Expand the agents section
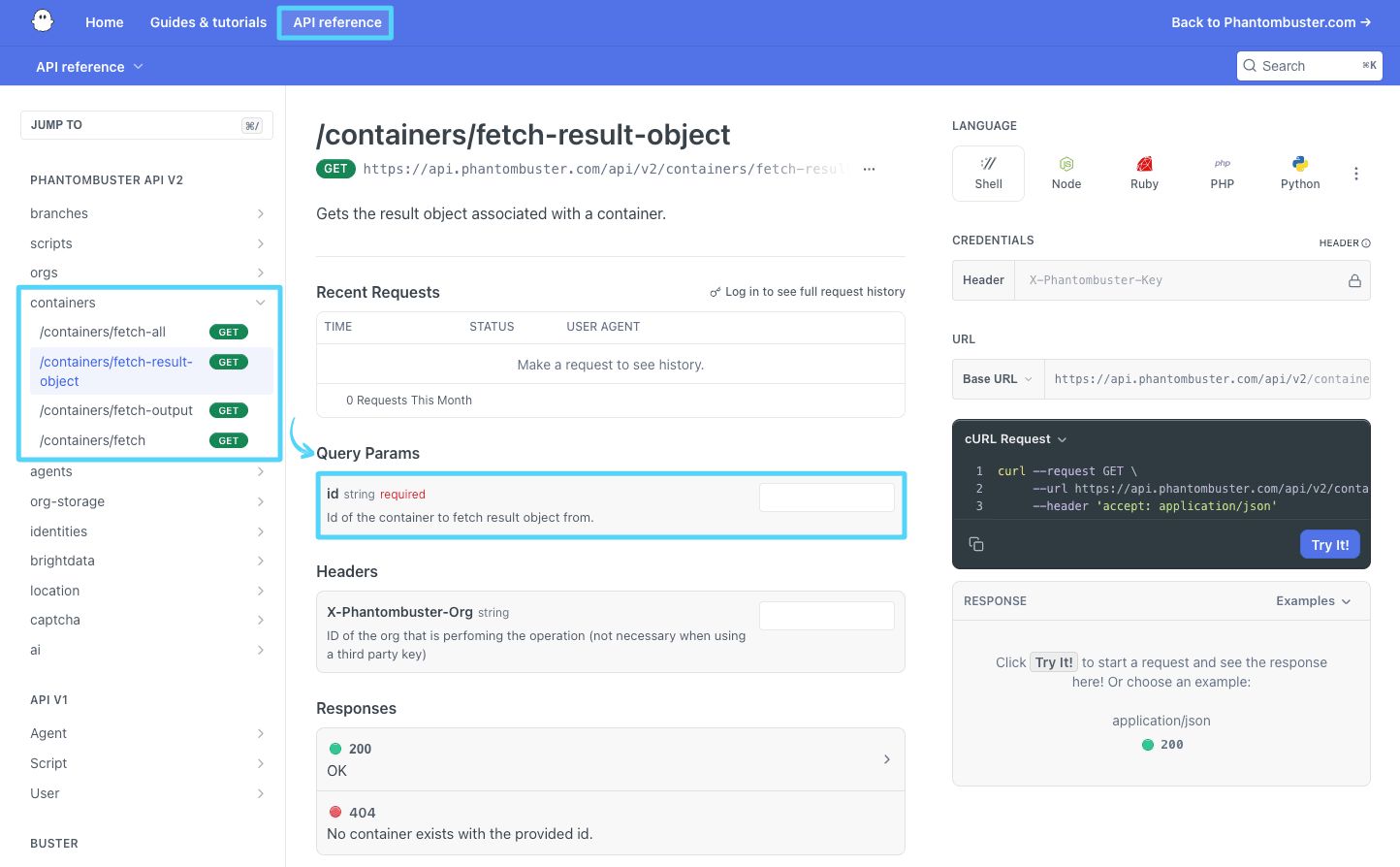This screenshot has height=867, width=1400. (261, 471)
